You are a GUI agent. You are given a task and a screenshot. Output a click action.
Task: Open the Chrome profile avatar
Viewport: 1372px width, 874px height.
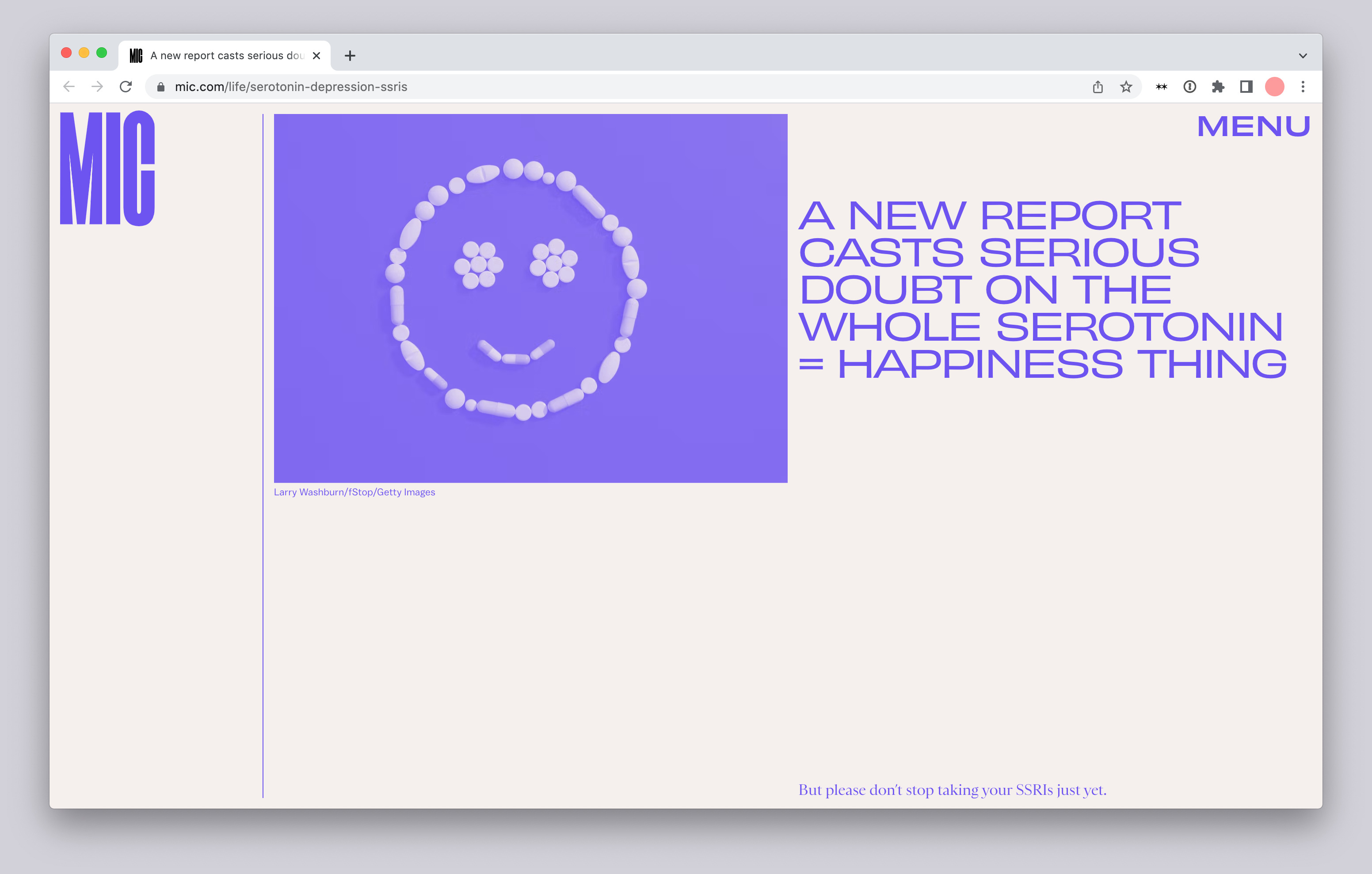pyautogui.click(x=1275, y=87)
